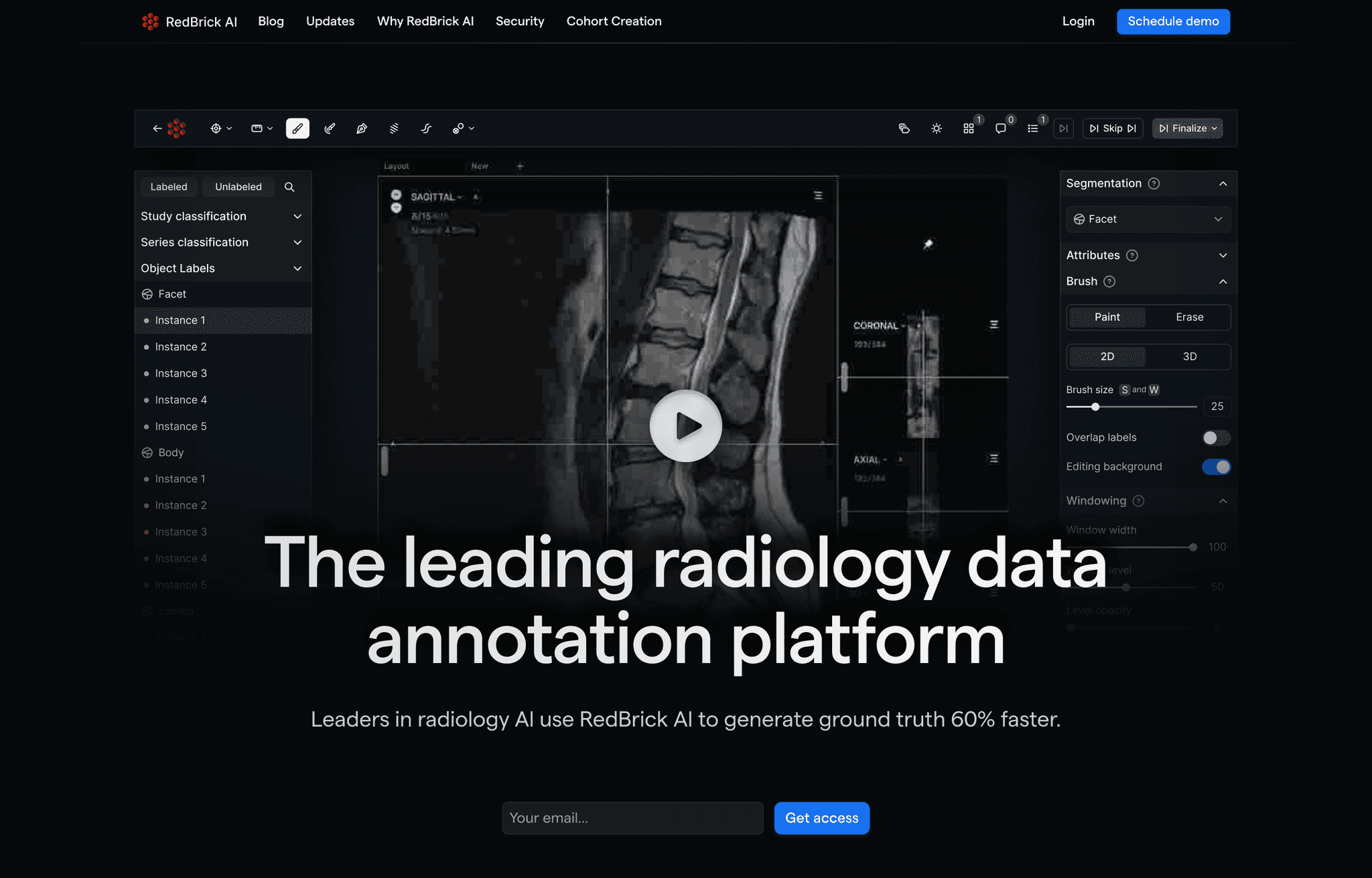
Task: Select 2D brush mode
Action: point(1107,357)
